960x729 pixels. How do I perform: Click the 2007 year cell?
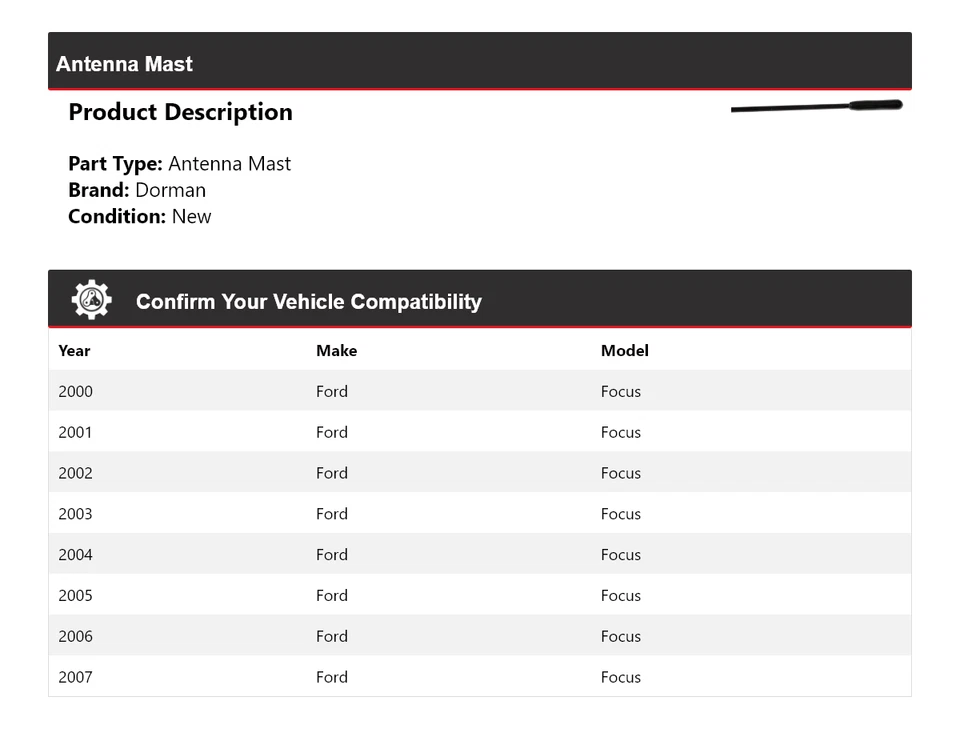[75, 678]
